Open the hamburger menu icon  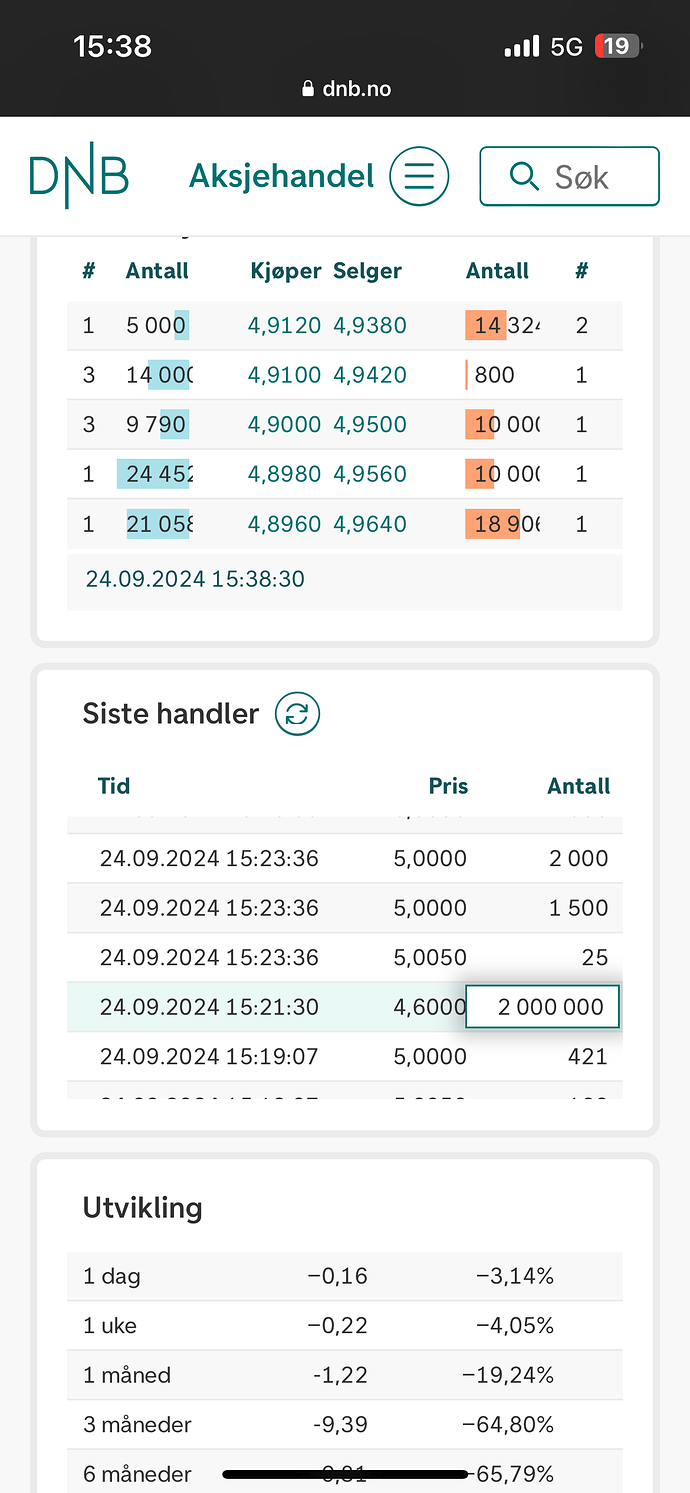(x=418, y=176)
